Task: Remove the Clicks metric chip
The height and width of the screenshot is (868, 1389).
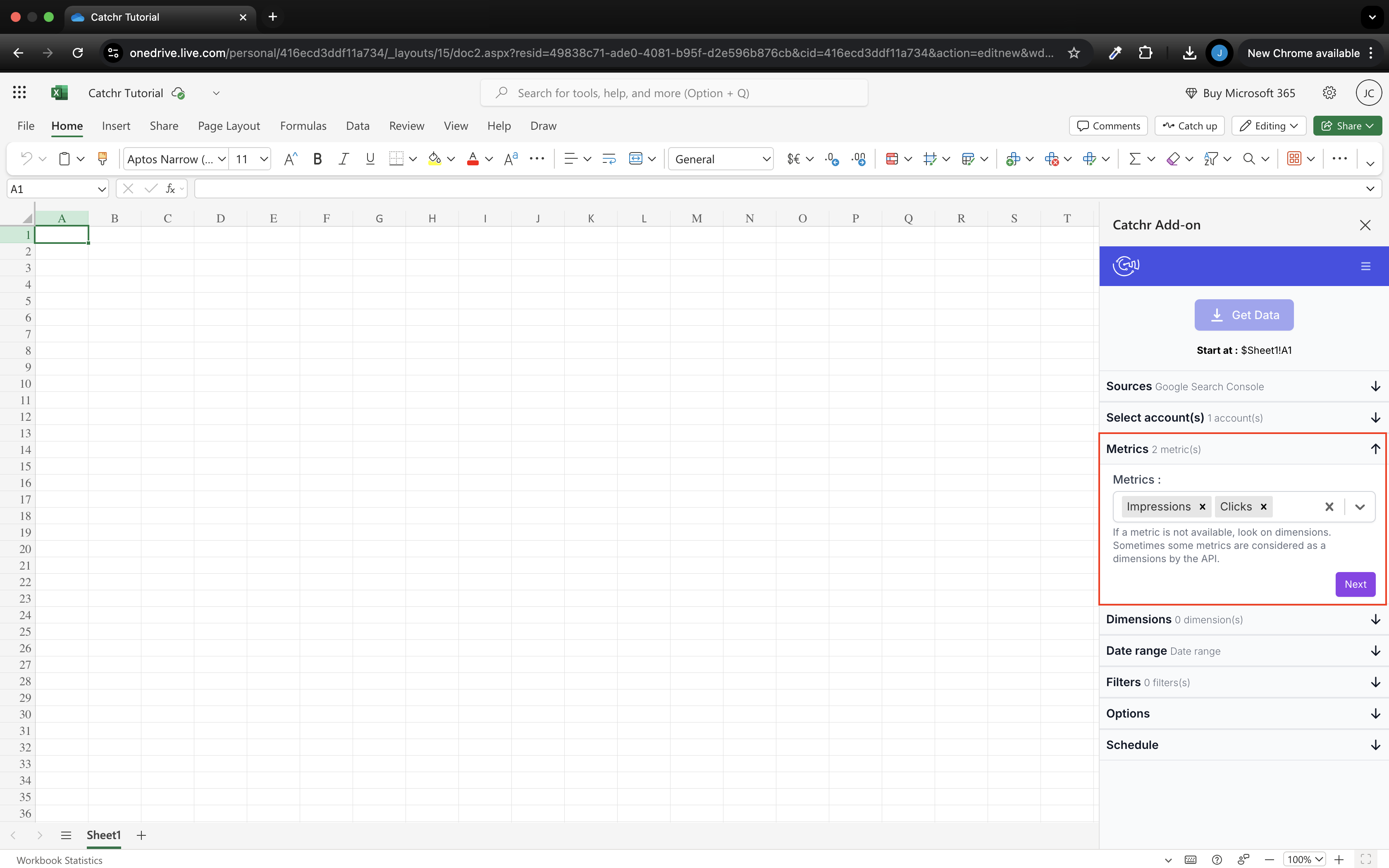Action: 1263,507
